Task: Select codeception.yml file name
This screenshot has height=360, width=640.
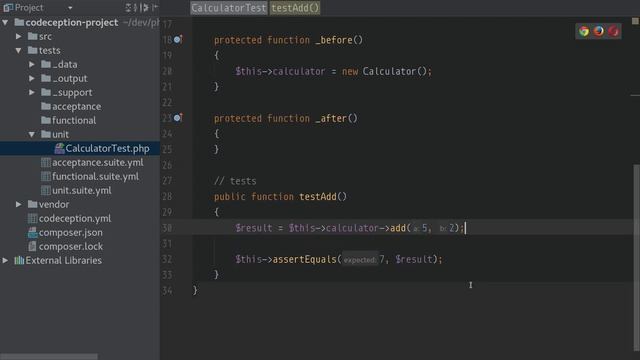Action: tap(75, 218)
